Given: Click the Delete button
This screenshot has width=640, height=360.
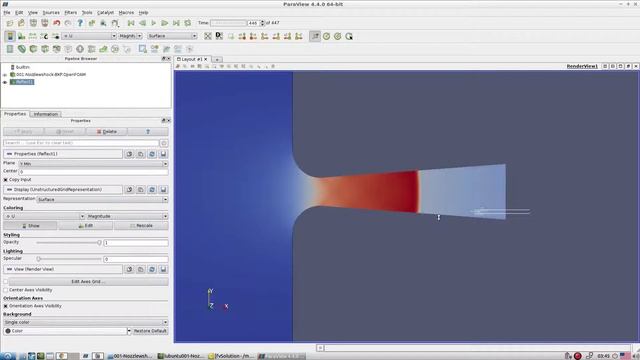Looking at the screenshot, I should pyautogui.click(x=107, y=131).
